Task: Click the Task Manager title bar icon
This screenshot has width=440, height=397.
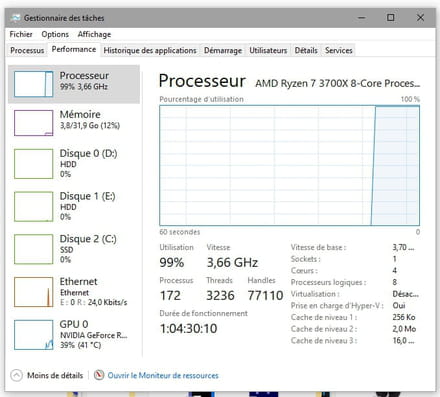Action: coord(15,18)
